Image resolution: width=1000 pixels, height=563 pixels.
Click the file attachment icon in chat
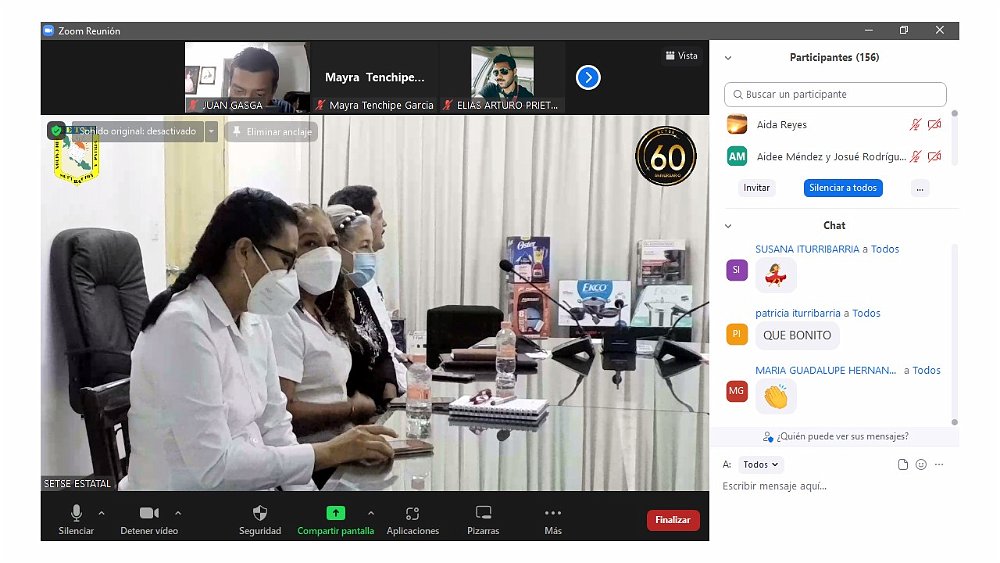click(x=903, y=465)
